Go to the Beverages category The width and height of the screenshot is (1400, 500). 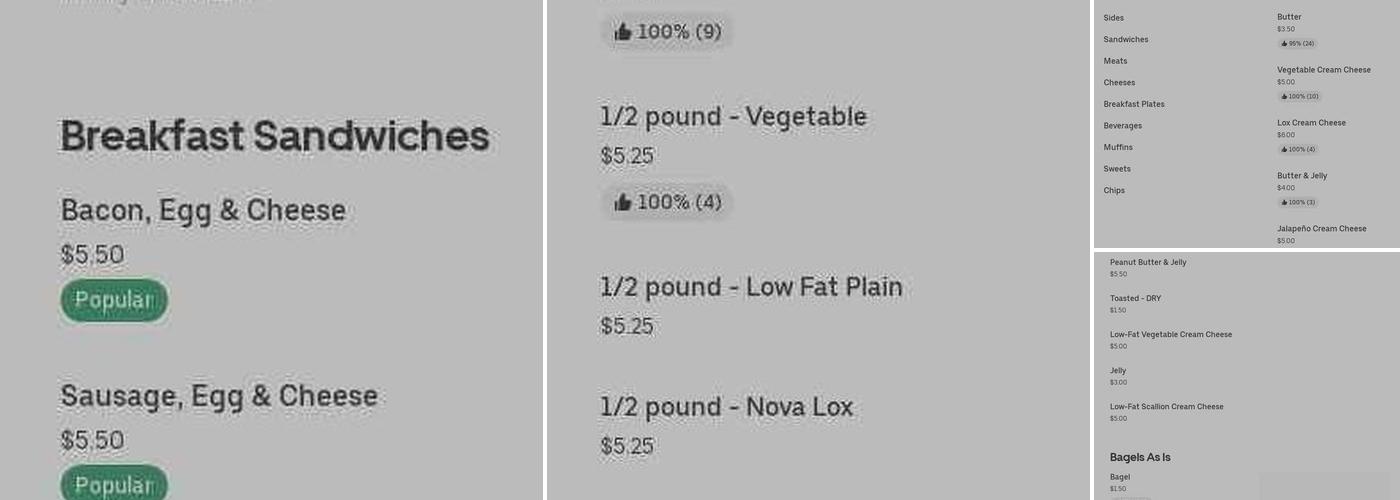click(x=1122, y=126)
